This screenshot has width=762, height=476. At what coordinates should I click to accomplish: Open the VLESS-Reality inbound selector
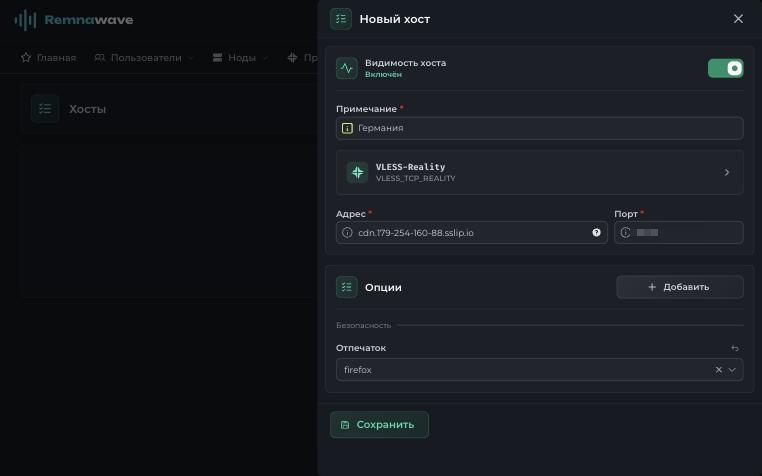[x=539, y=172]
